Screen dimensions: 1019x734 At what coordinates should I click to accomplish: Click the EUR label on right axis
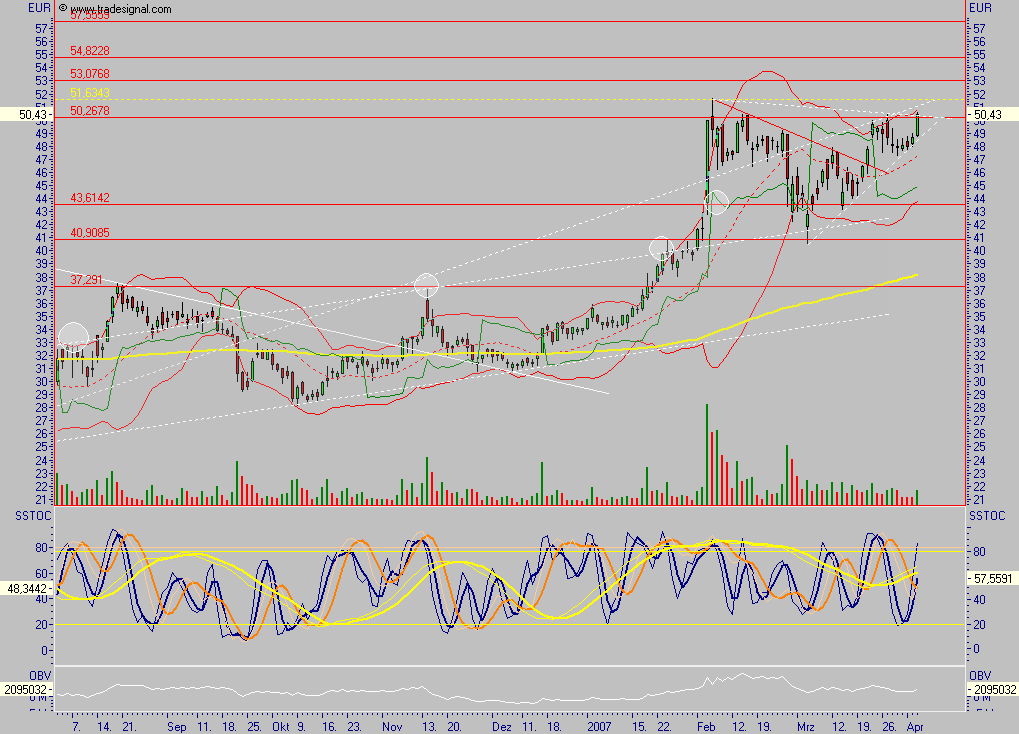pos(980,8)
